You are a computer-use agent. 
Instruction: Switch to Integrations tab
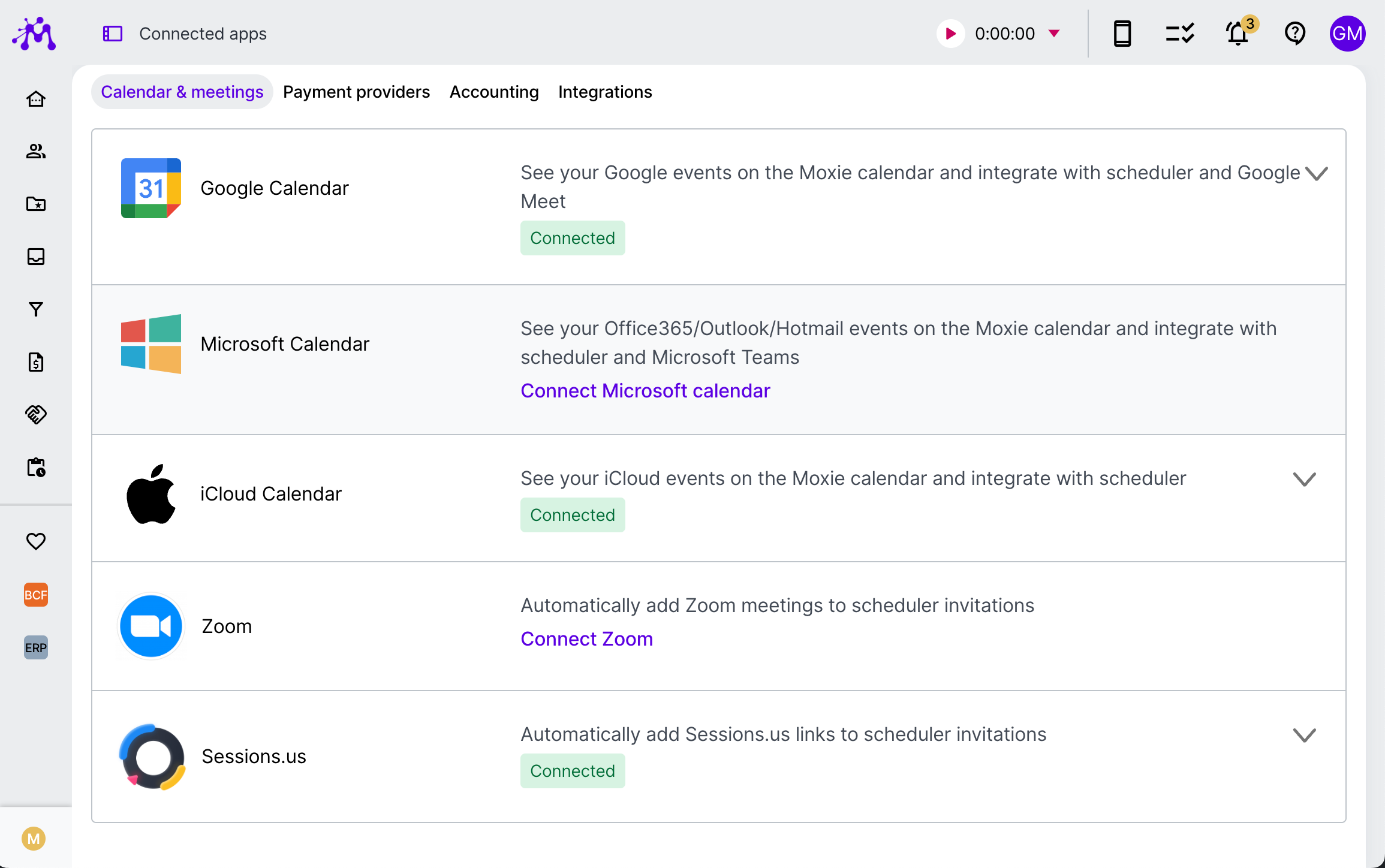tap(605, 92)
